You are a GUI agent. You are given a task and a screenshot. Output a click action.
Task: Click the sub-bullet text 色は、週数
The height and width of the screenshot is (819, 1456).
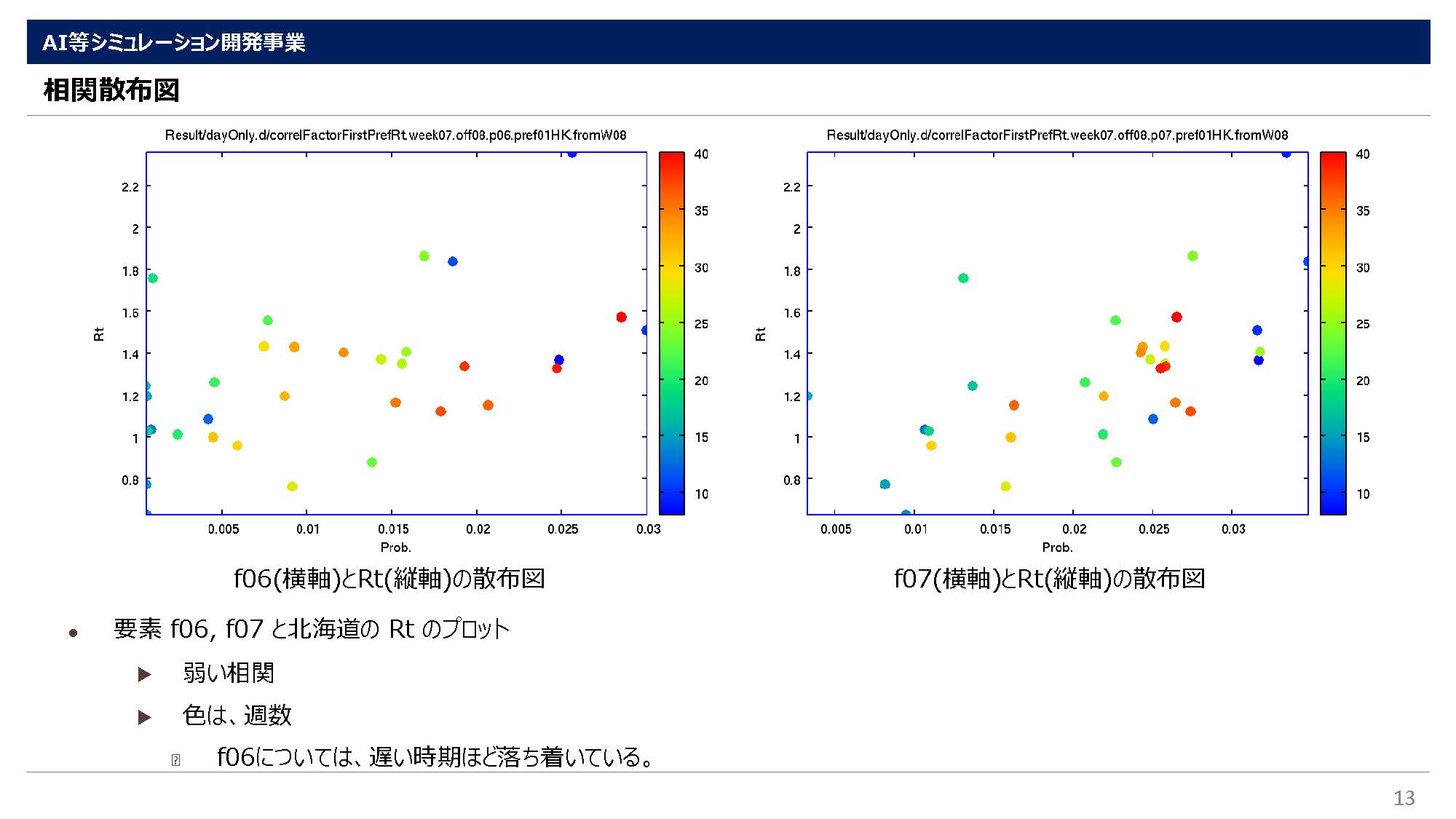(237, 716)
